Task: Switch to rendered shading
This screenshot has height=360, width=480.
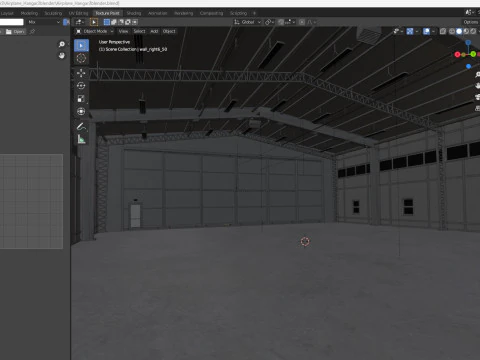Action: coord(473,31)
